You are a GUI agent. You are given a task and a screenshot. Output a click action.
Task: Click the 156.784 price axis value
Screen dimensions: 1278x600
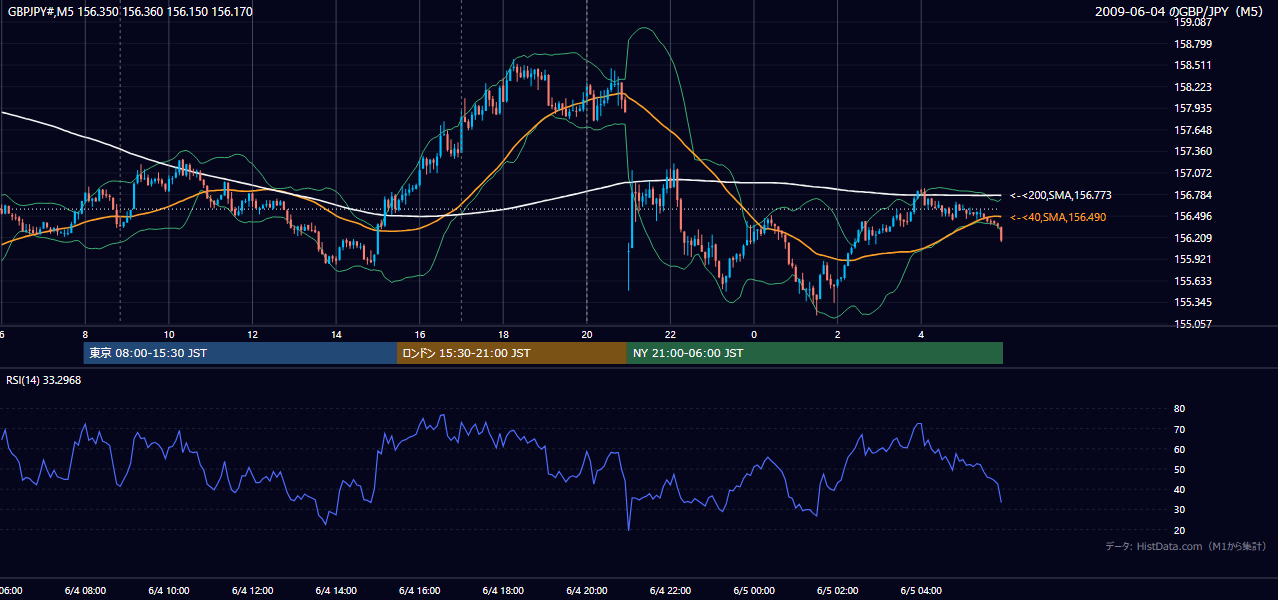click(1193, 195)
